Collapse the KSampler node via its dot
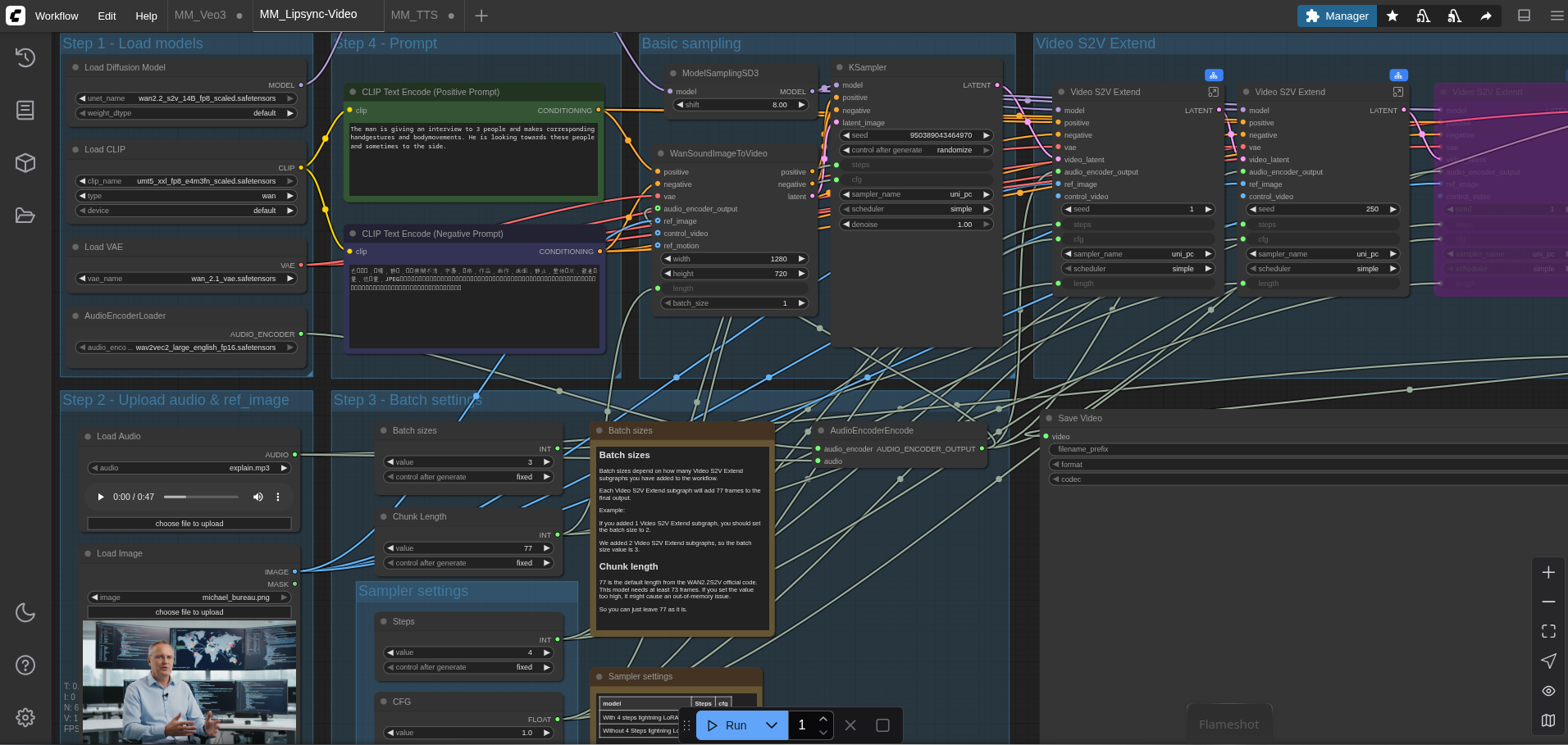 click(x=839, y=67)
